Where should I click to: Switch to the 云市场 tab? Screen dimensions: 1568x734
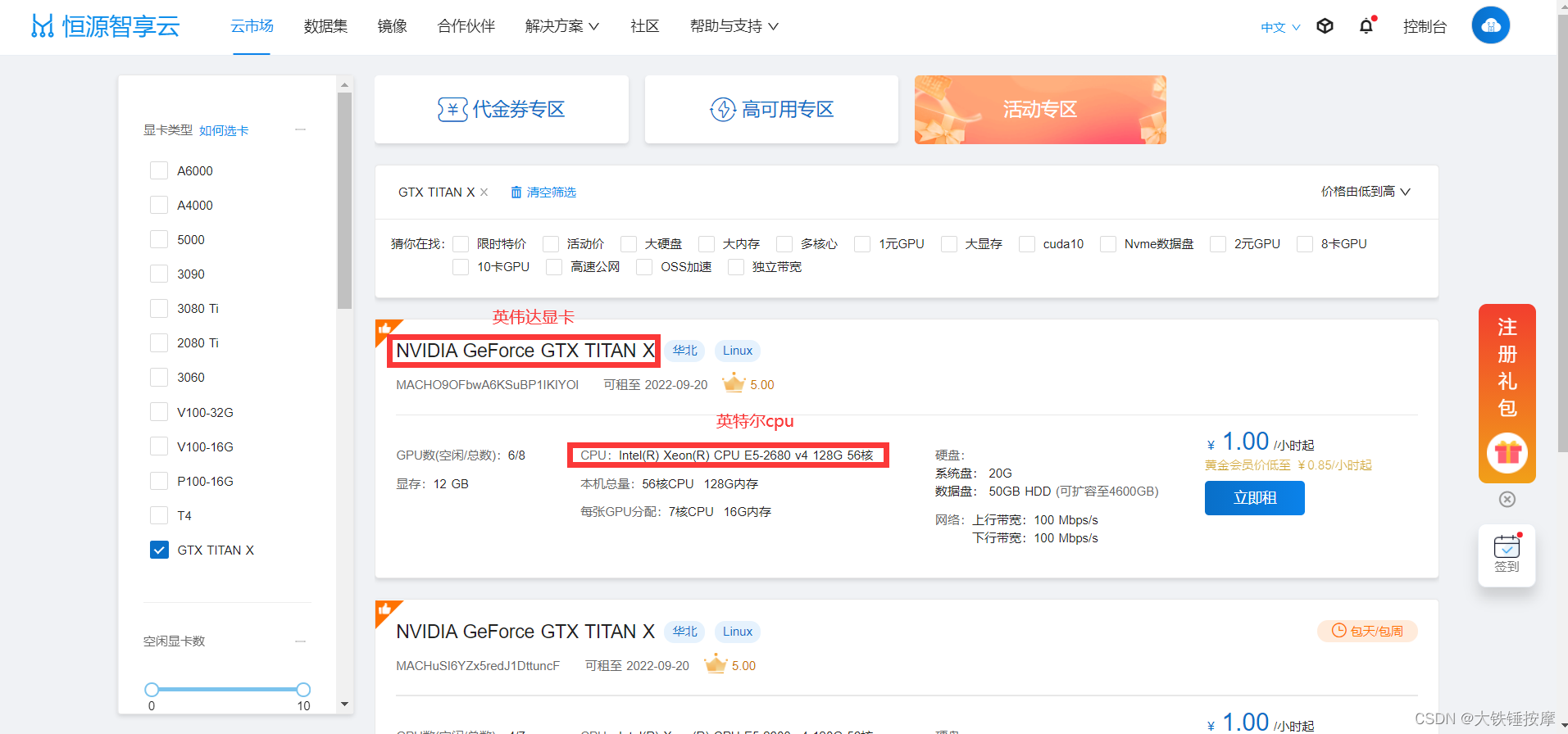pyautogui.click(x=252, y=26)
